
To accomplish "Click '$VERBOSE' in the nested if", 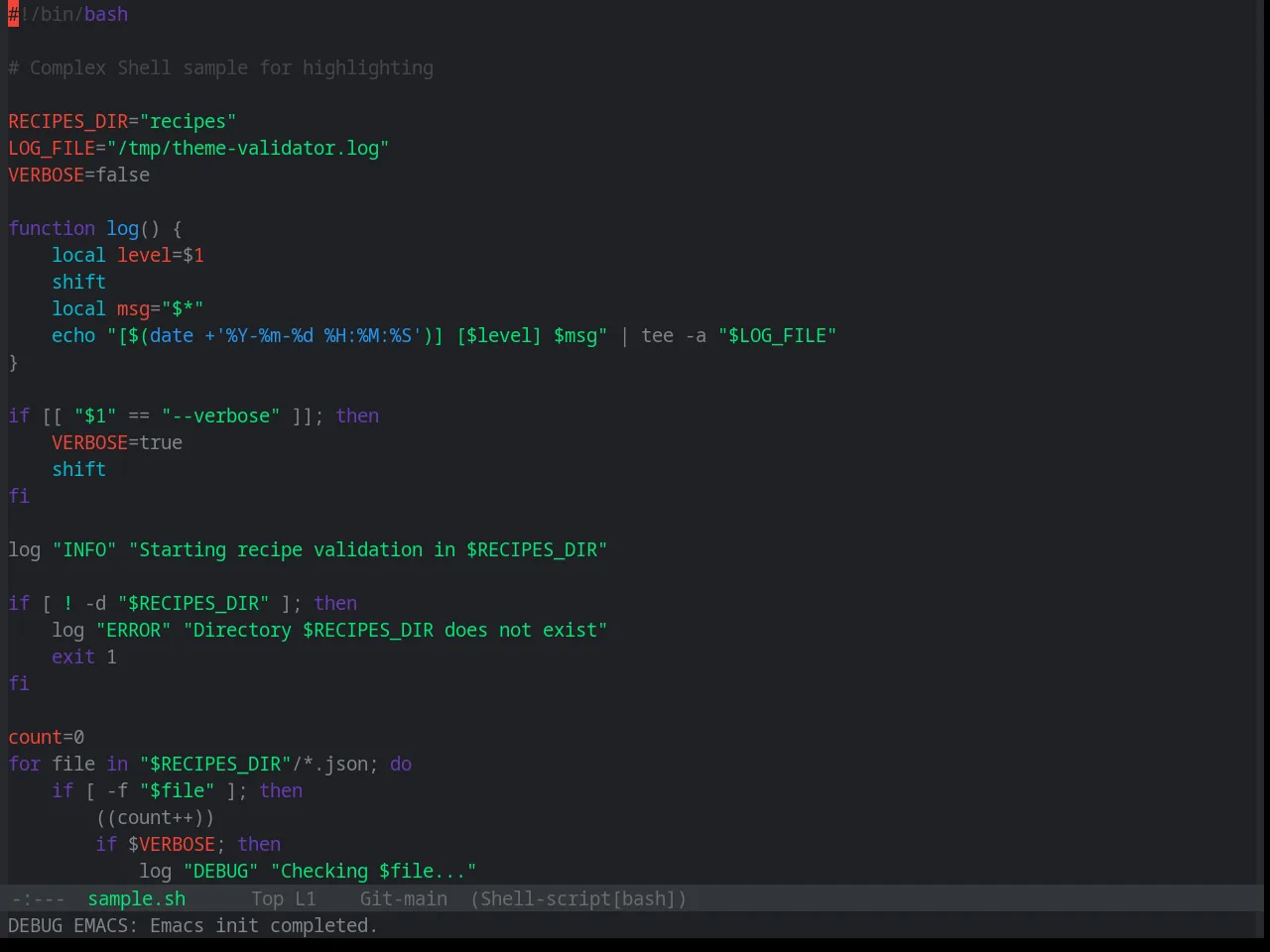I will coord(172,844).
